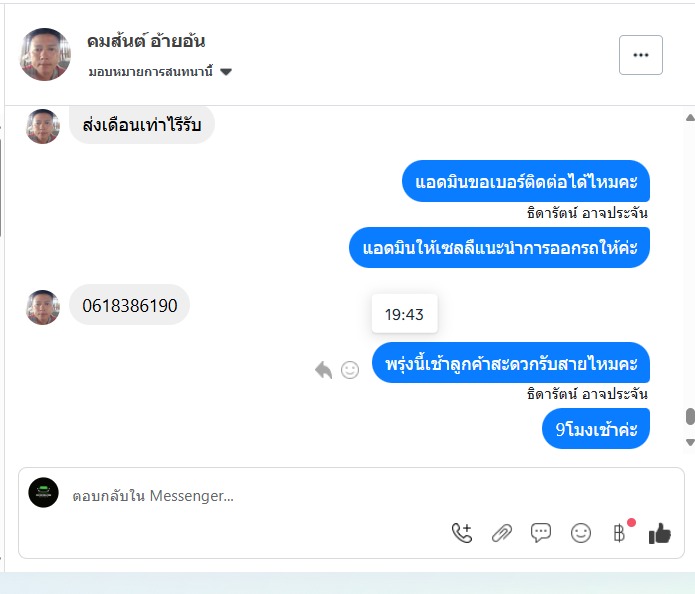Open emoji picker in reply box
Image resolution: width=695 pixels, height=594 pixels.
point(581,533)
